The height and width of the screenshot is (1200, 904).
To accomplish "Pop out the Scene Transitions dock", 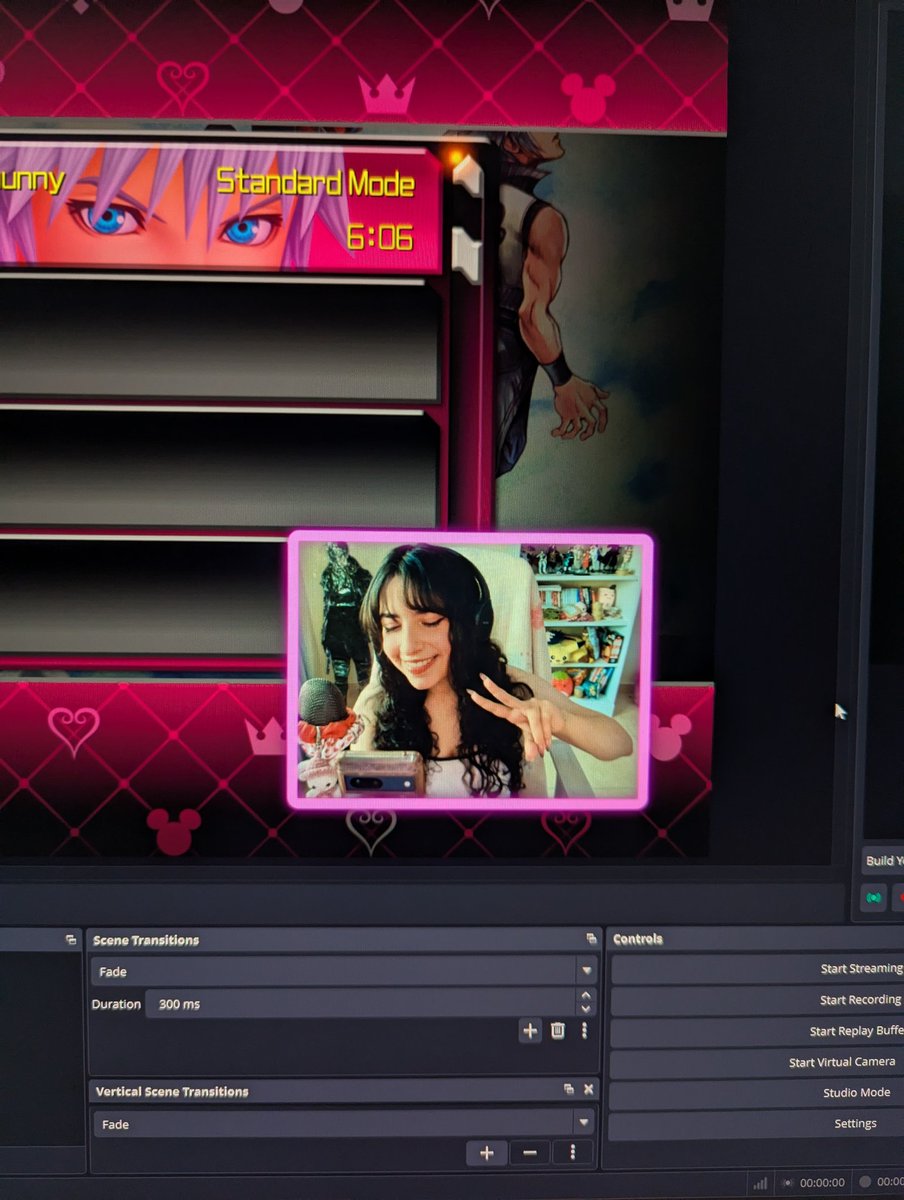I will point(591,939).
